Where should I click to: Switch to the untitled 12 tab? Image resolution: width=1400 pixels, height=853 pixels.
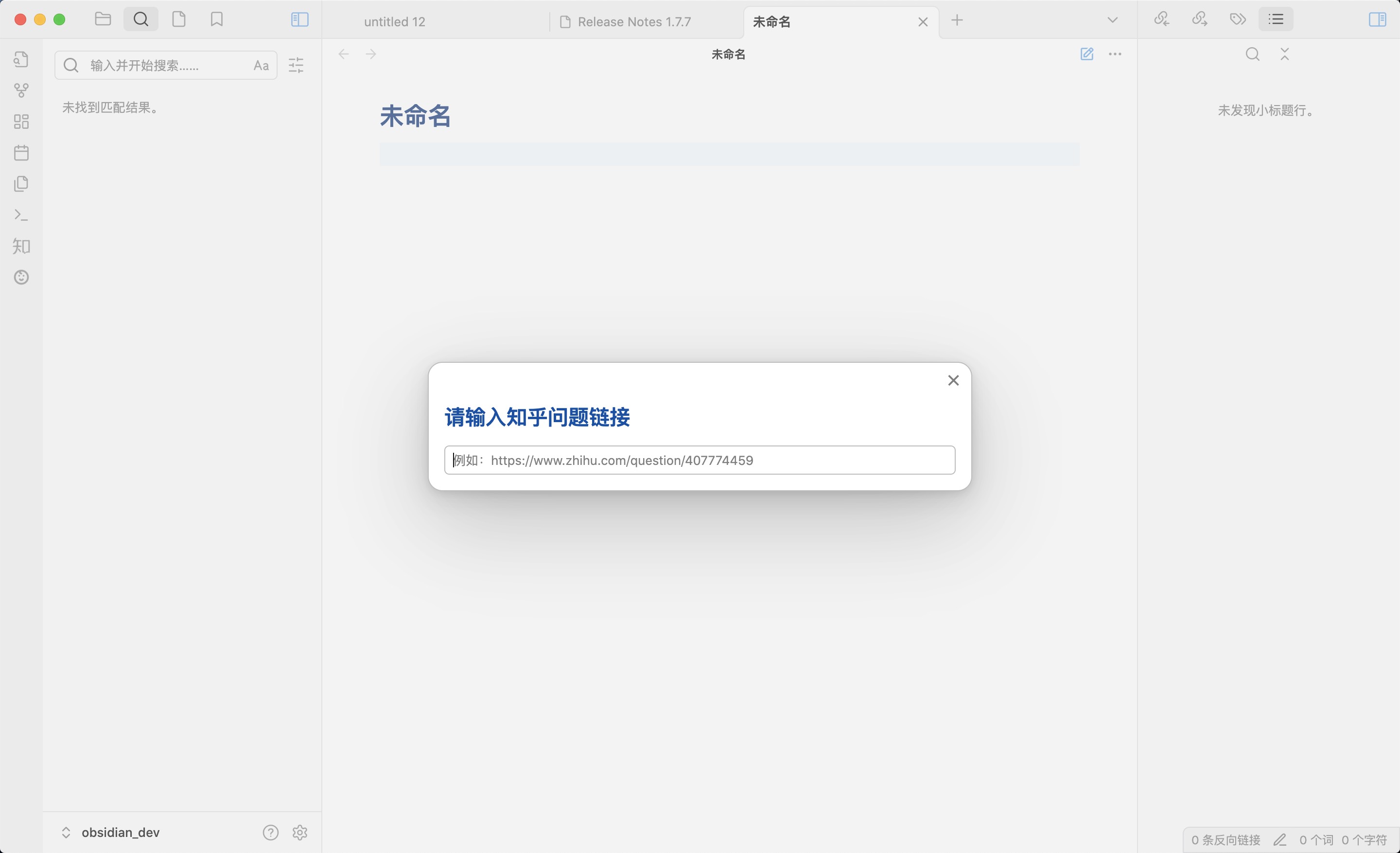[394, 21]
